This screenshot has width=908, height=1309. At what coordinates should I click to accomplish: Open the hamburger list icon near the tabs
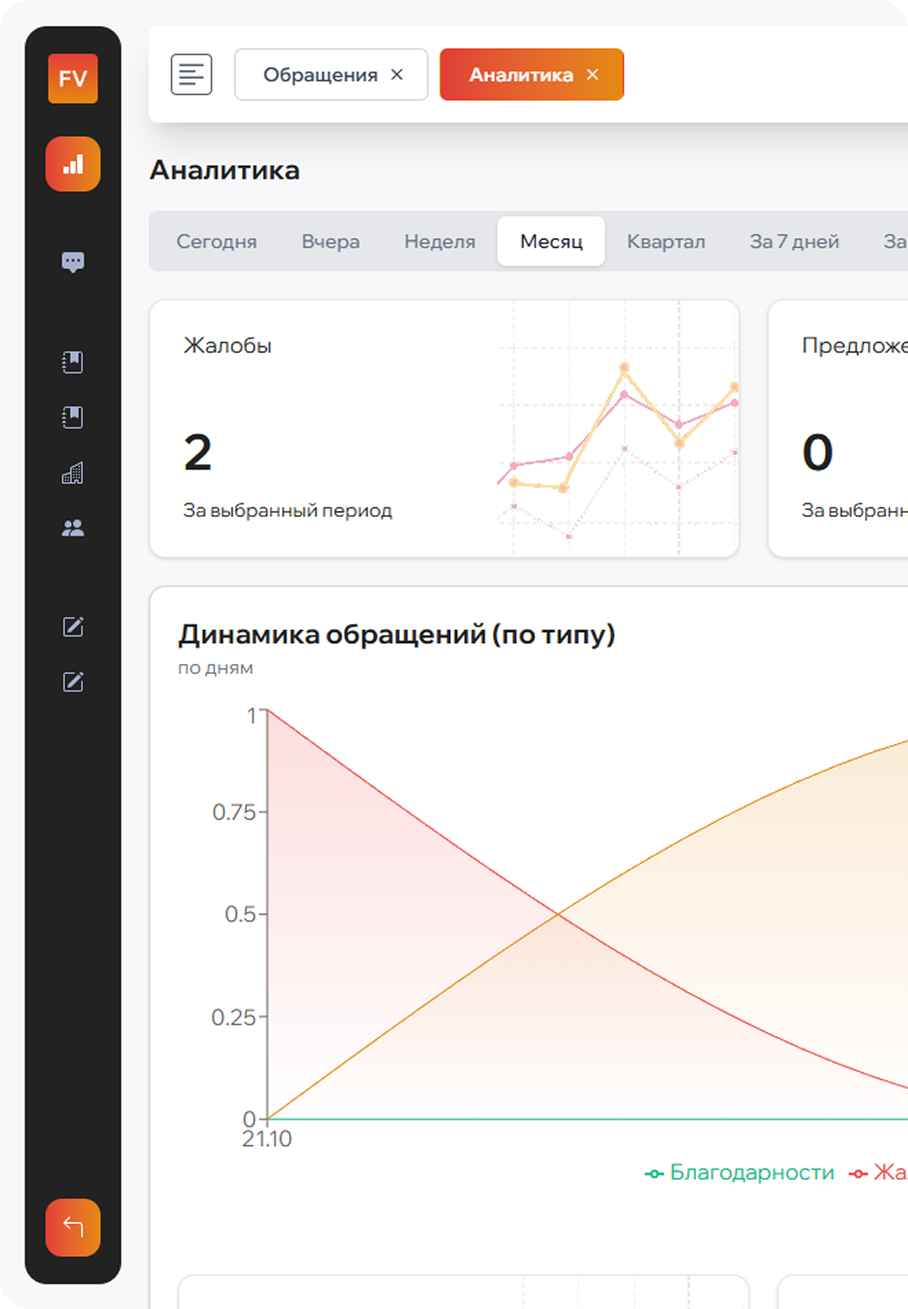pos(190,74)
